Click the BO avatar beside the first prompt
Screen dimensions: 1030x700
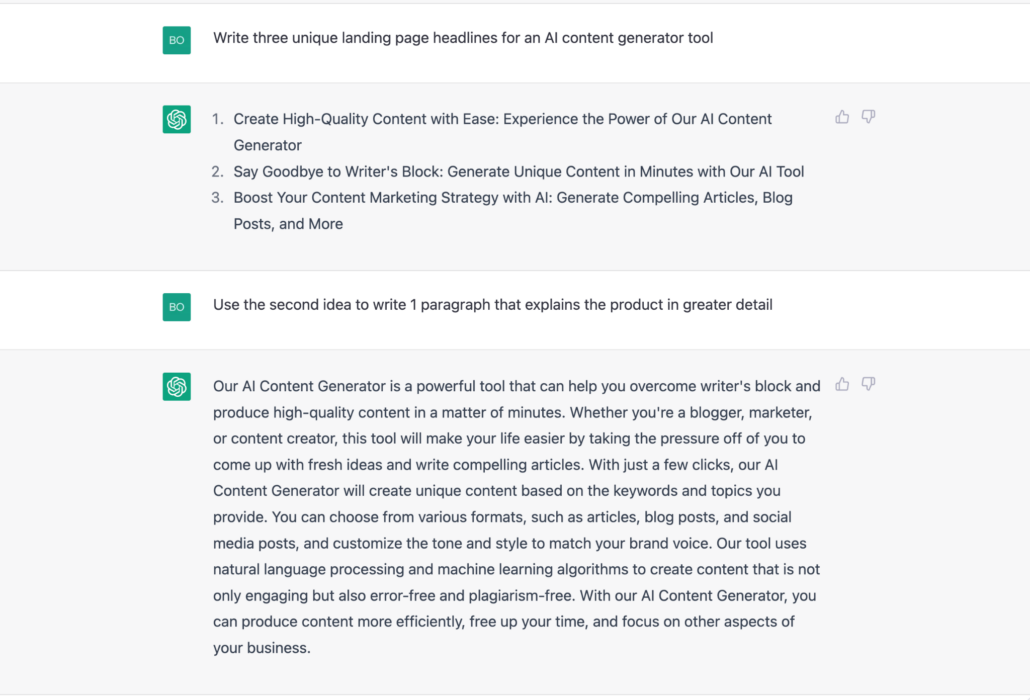[176, 40]
